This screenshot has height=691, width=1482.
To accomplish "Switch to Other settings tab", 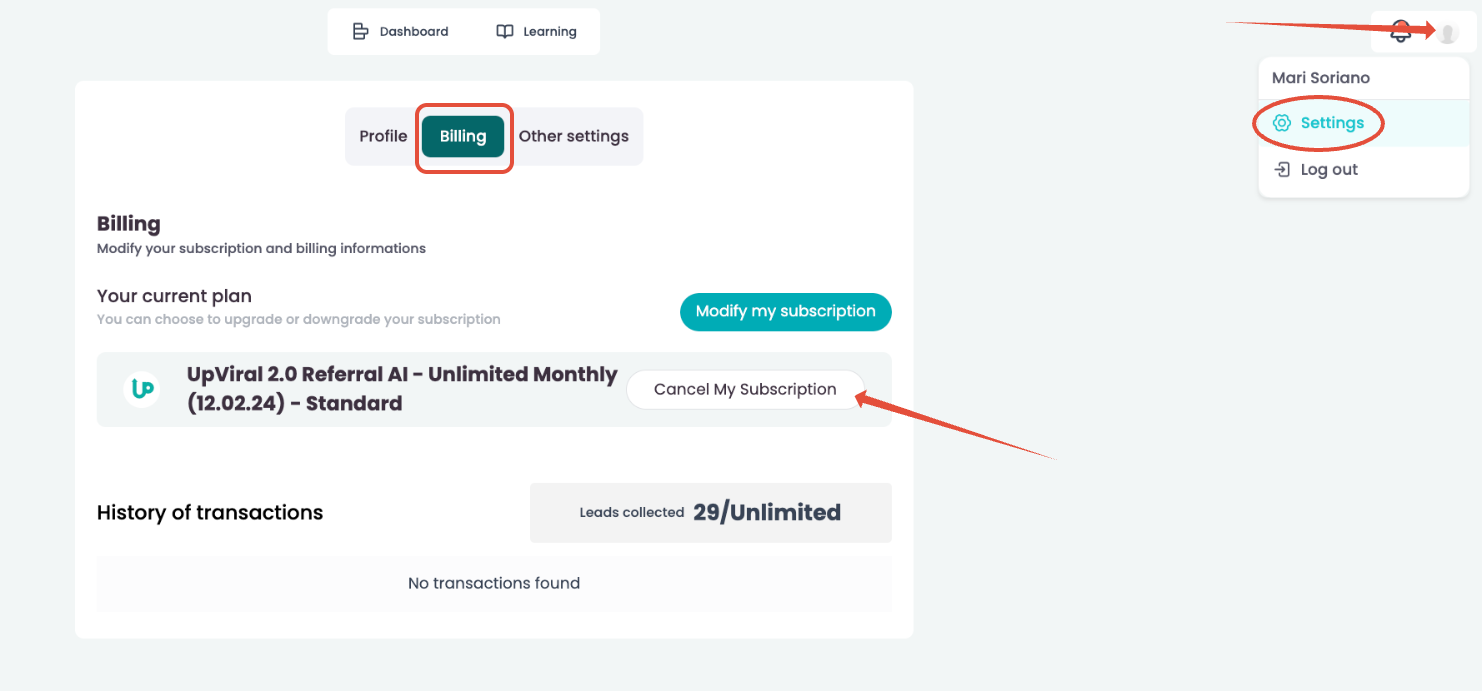I will tap(574, 136).
